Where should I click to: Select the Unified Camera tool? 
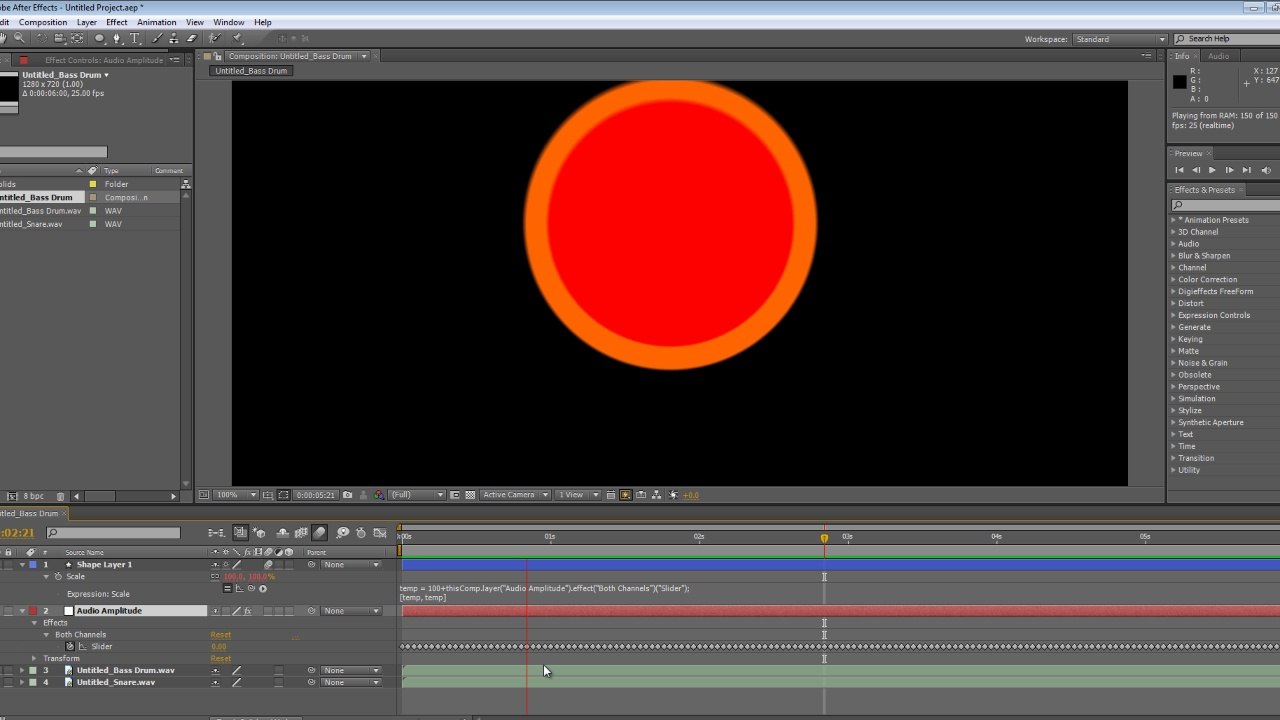[60, 38]
